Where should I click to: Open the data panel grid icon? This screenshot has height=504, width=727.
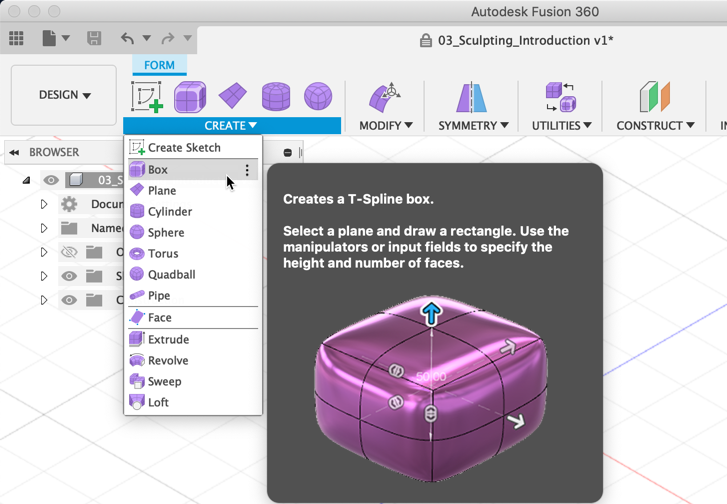coord(16,38)
